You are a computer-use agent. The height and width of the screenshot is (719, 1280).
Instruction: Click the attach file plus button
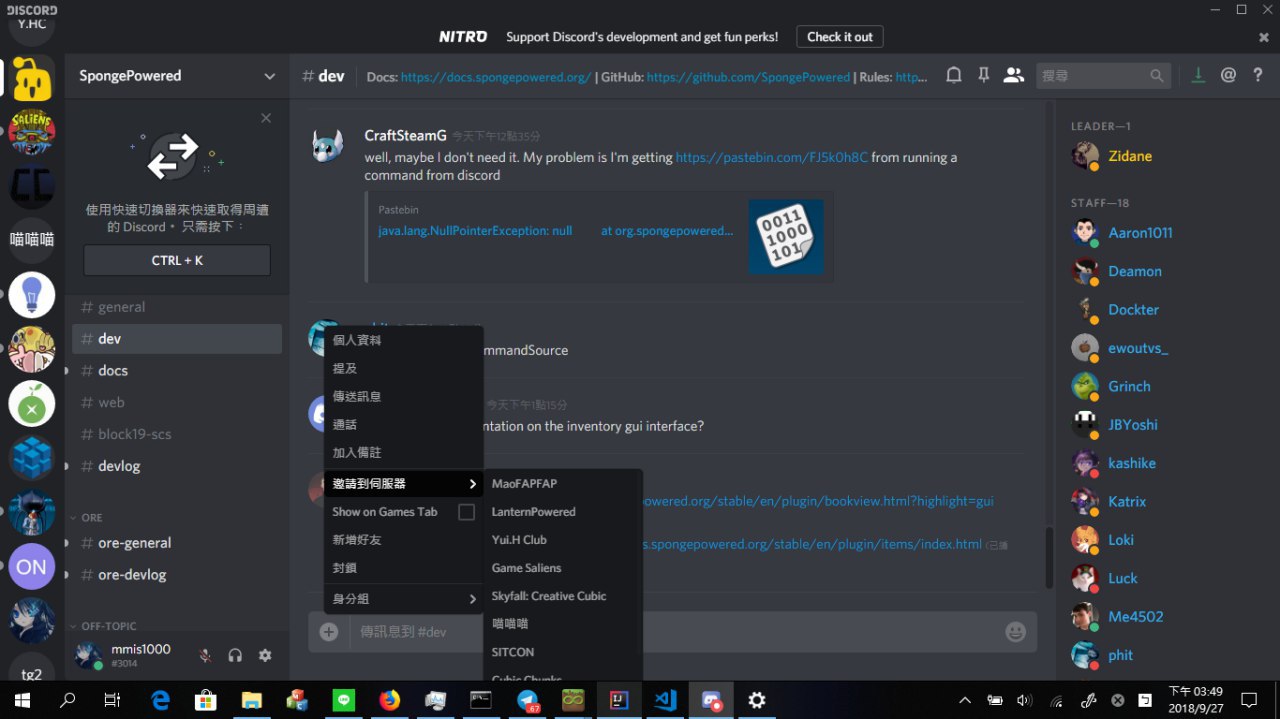pyautogui.click(x=329, y=632)
